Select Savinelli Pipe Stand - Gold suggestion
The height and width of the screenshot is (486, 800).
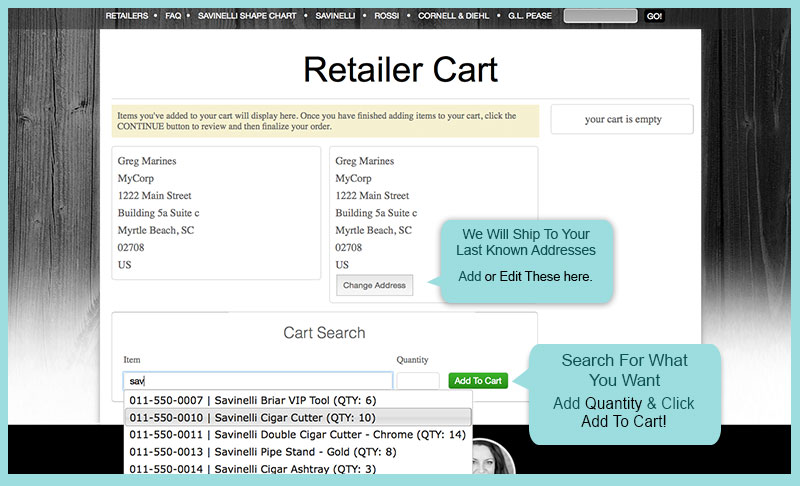click(x=298, y=452)
